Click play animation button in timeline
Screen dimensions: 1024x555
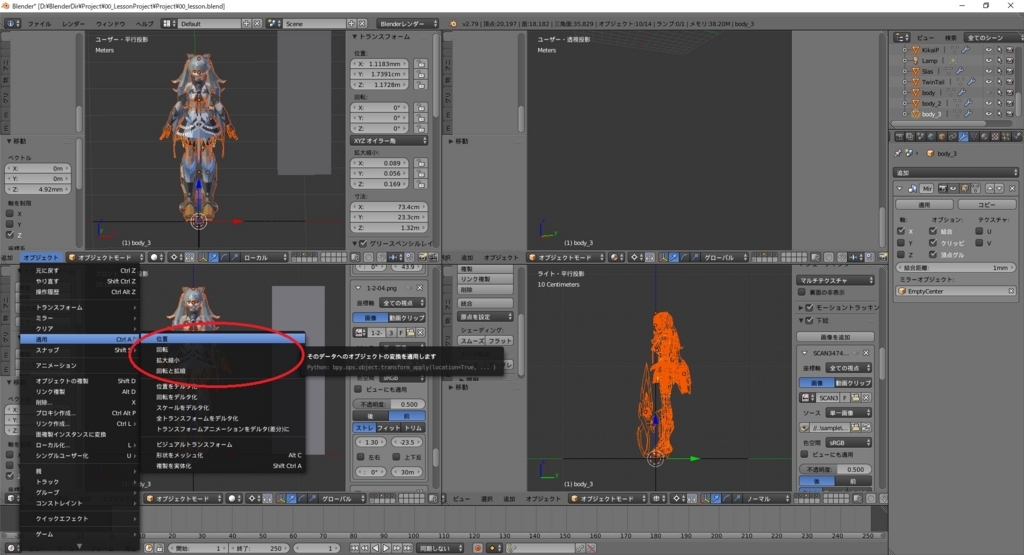tap(386, 548)
